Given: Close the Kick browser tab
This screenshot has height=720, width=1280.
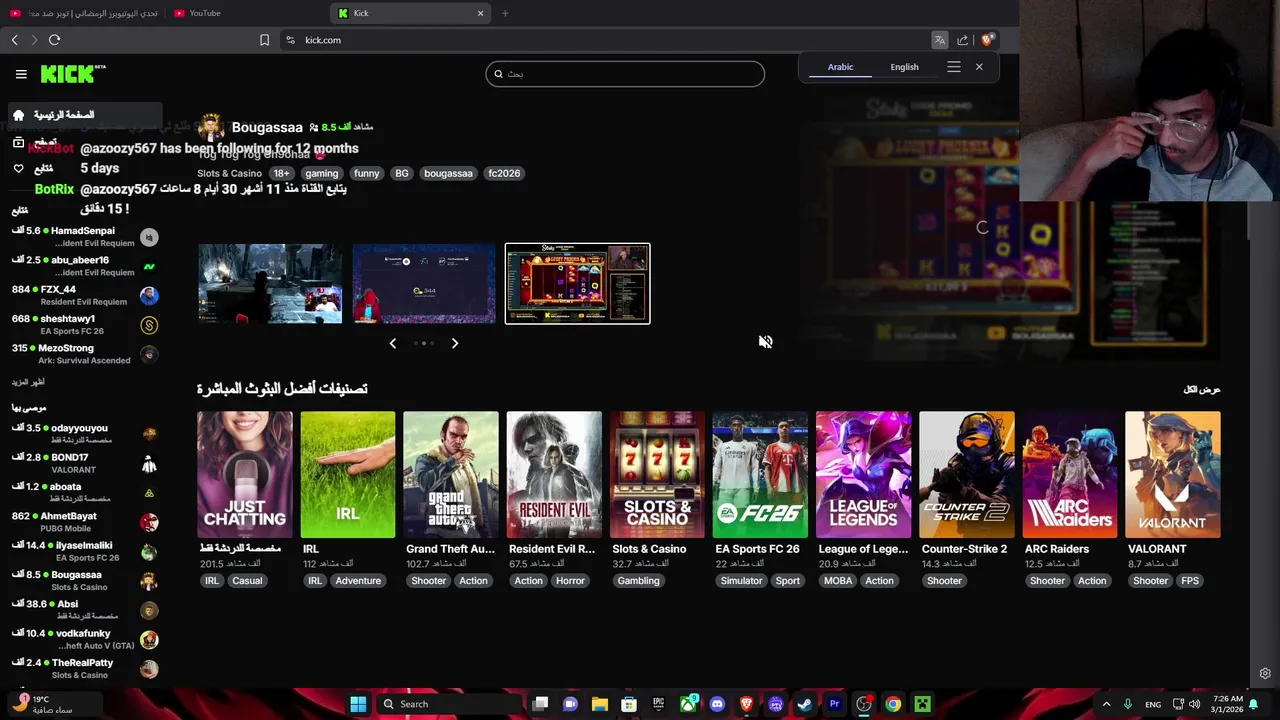Looking at the screenshot, I should coord(480,13).
